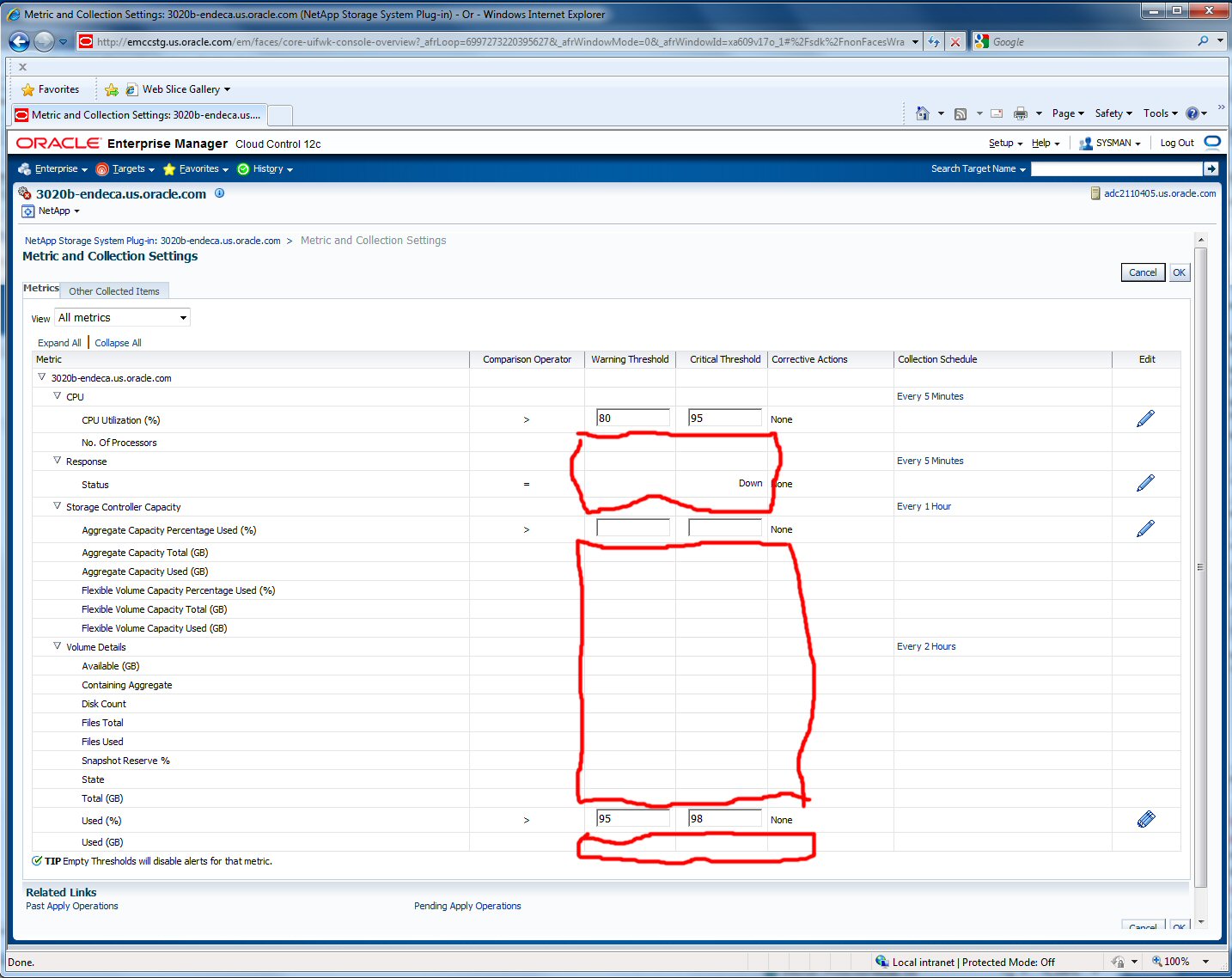The width and height of the screenshot is (1232, 978).
Task: Click the Search Target Name input box
Action: click(x=1115, y=169)
